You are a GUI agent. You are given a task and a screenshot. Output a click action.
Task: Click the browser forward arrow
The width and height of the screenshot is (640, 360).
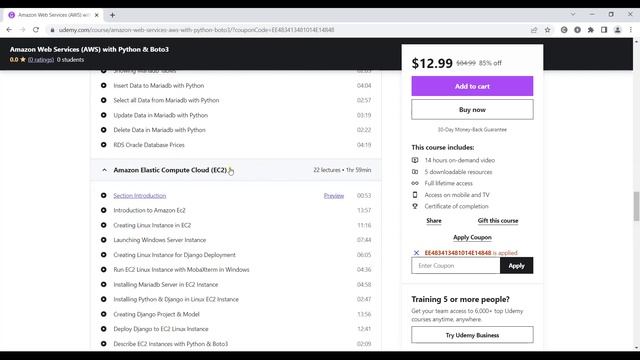pos(22,30)
